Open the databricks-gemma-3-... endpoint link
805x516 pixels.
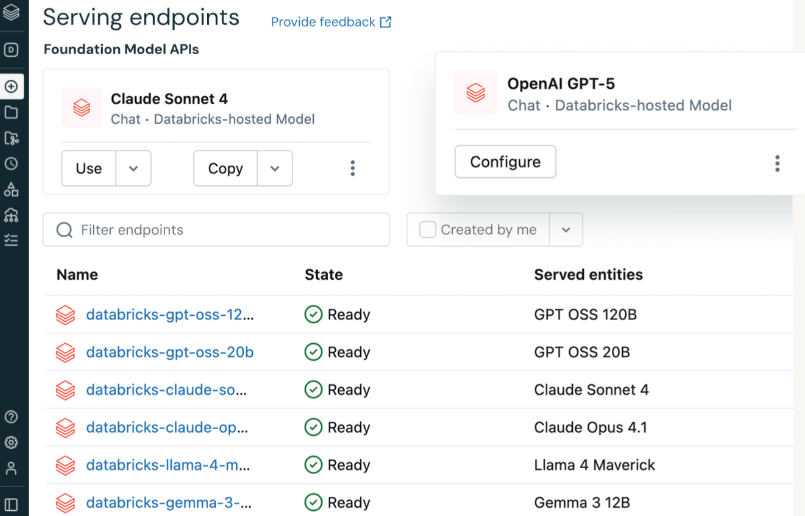[169, 502]
